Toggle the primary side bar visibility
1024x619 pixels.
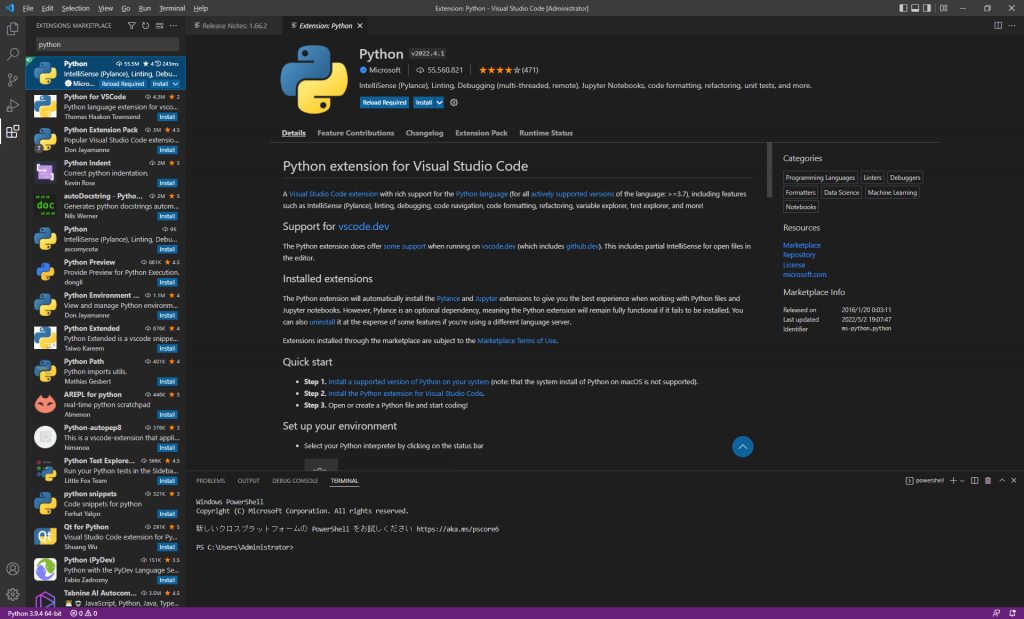[905, 8]
